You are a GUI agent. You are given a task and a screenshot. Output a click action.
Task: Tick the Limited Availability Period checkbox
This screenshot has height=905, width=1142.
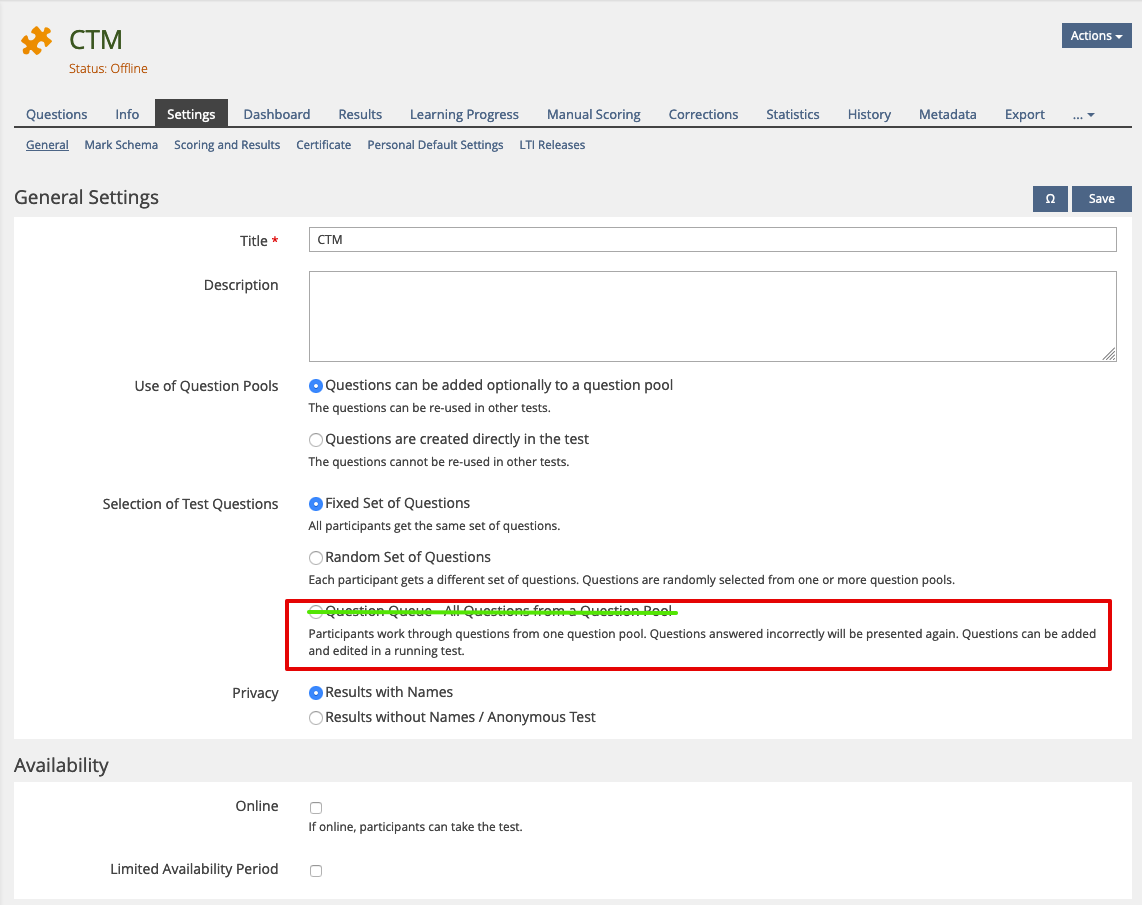(x=316, y=871)
